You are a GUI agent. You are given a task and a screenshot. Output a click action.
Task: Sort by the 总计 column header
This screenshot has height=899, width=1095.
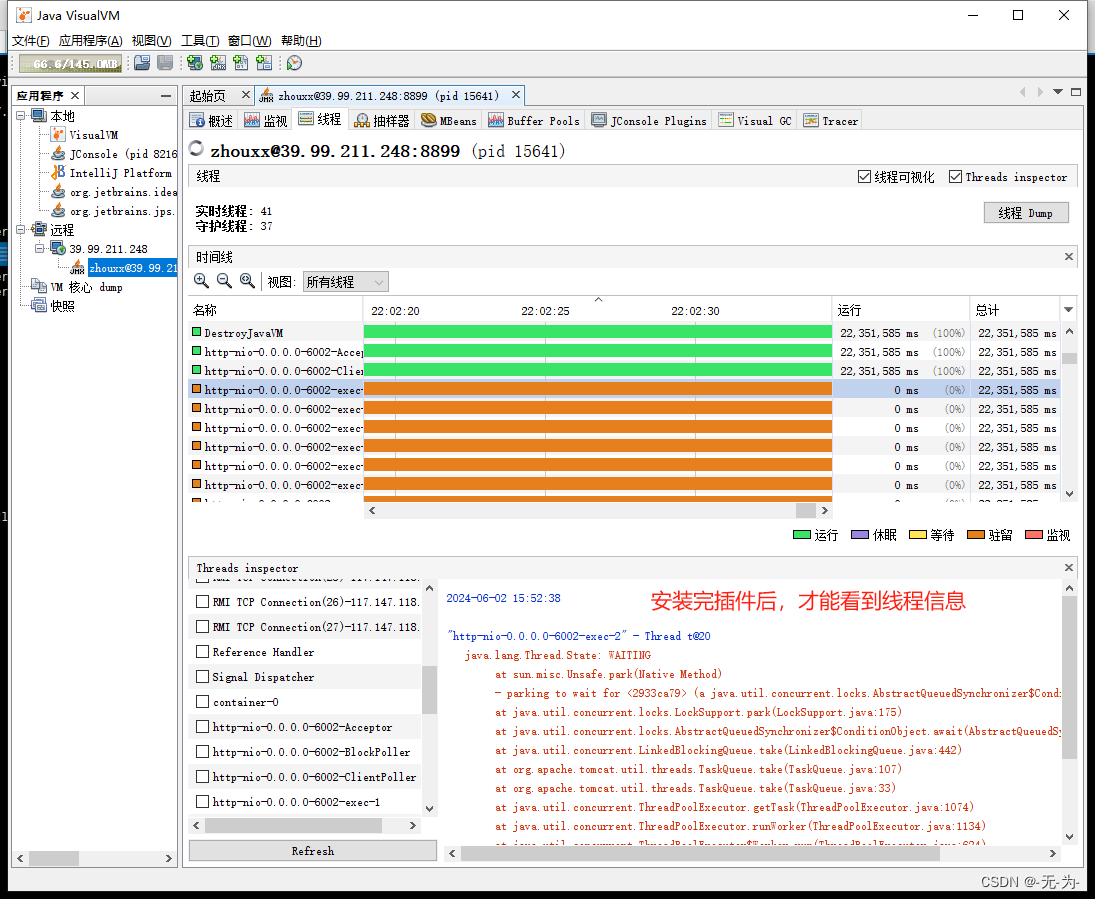[1015, 310]
